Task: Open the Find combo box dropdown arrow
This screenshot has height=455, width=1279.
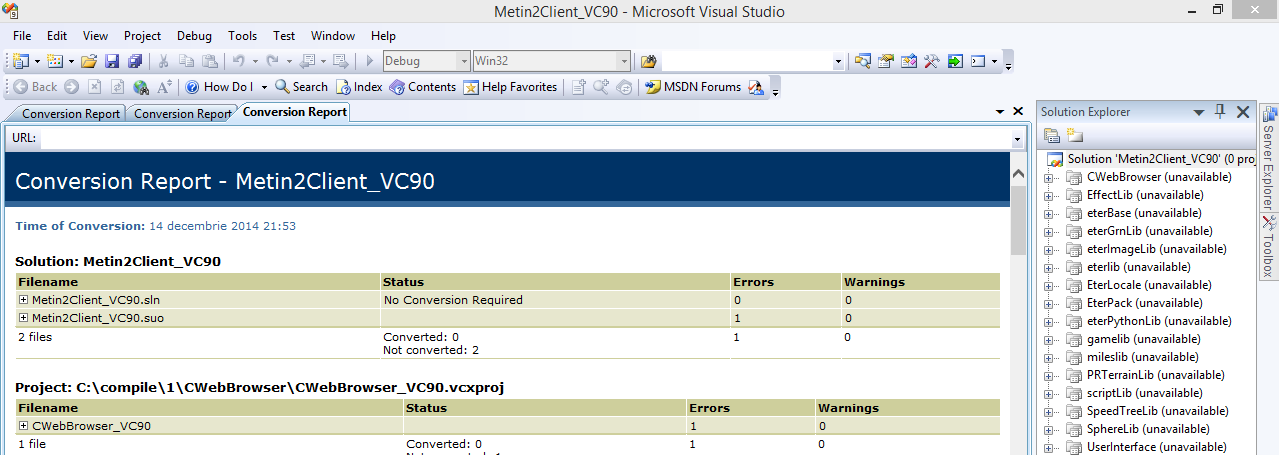Action: (x=838, y=61)
